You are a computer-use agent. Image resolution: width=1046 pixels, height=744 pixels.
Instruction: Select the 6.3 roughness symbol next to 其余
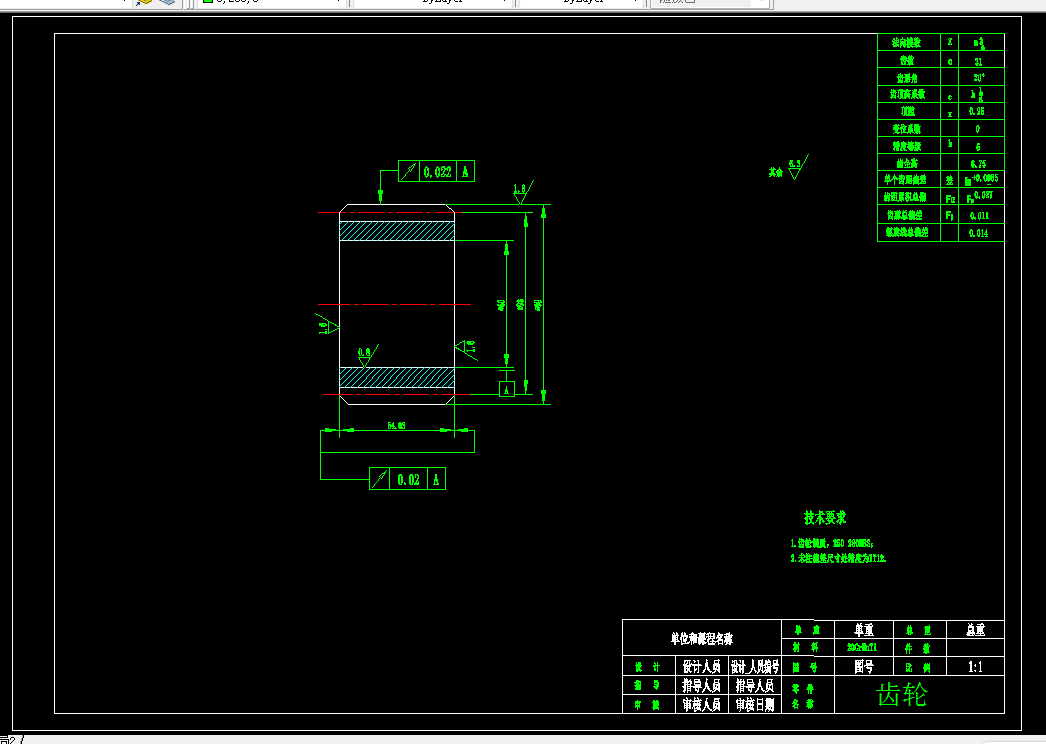point(798,167)
